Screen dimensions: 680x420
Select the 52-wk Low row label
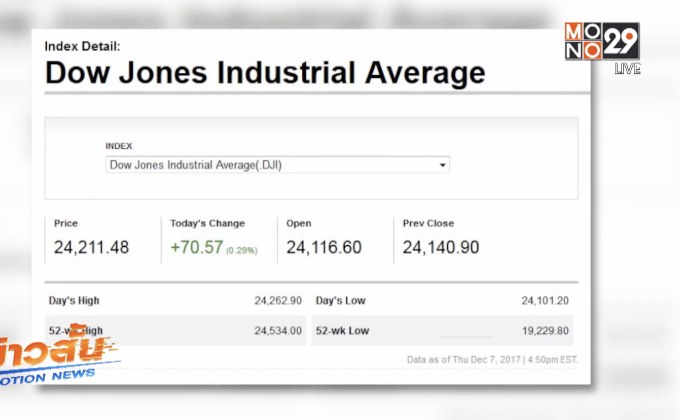click(x=342, y=330)
